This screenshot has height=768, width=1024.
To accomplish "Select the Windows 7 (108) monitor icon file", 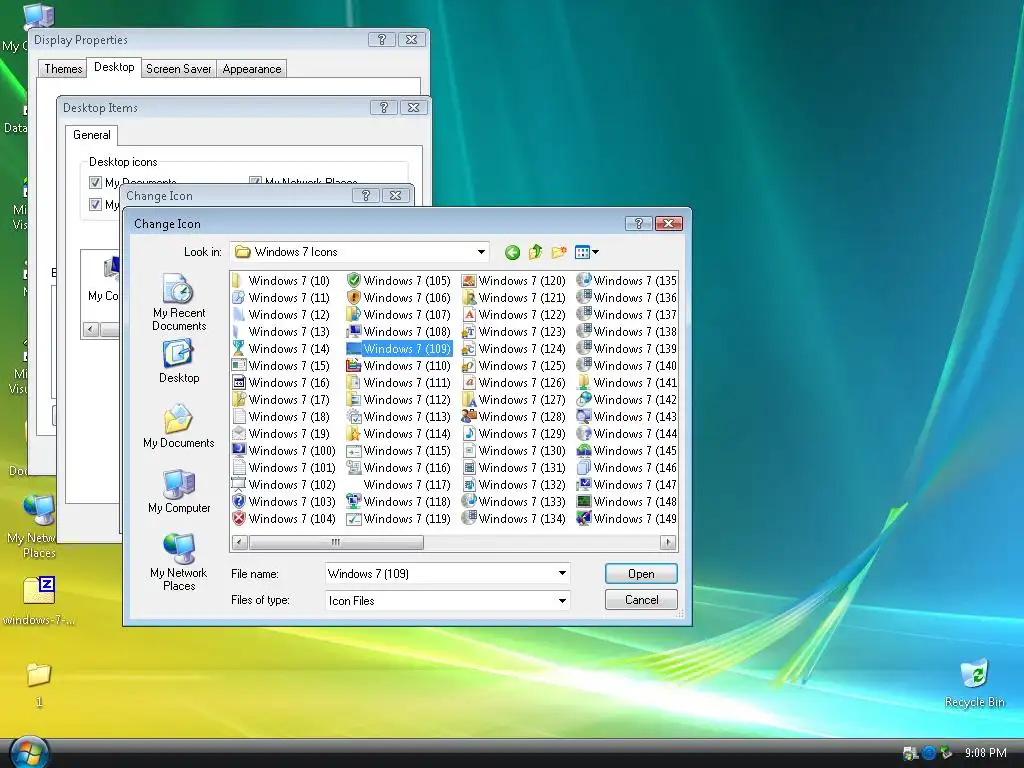I will point(398,332).
